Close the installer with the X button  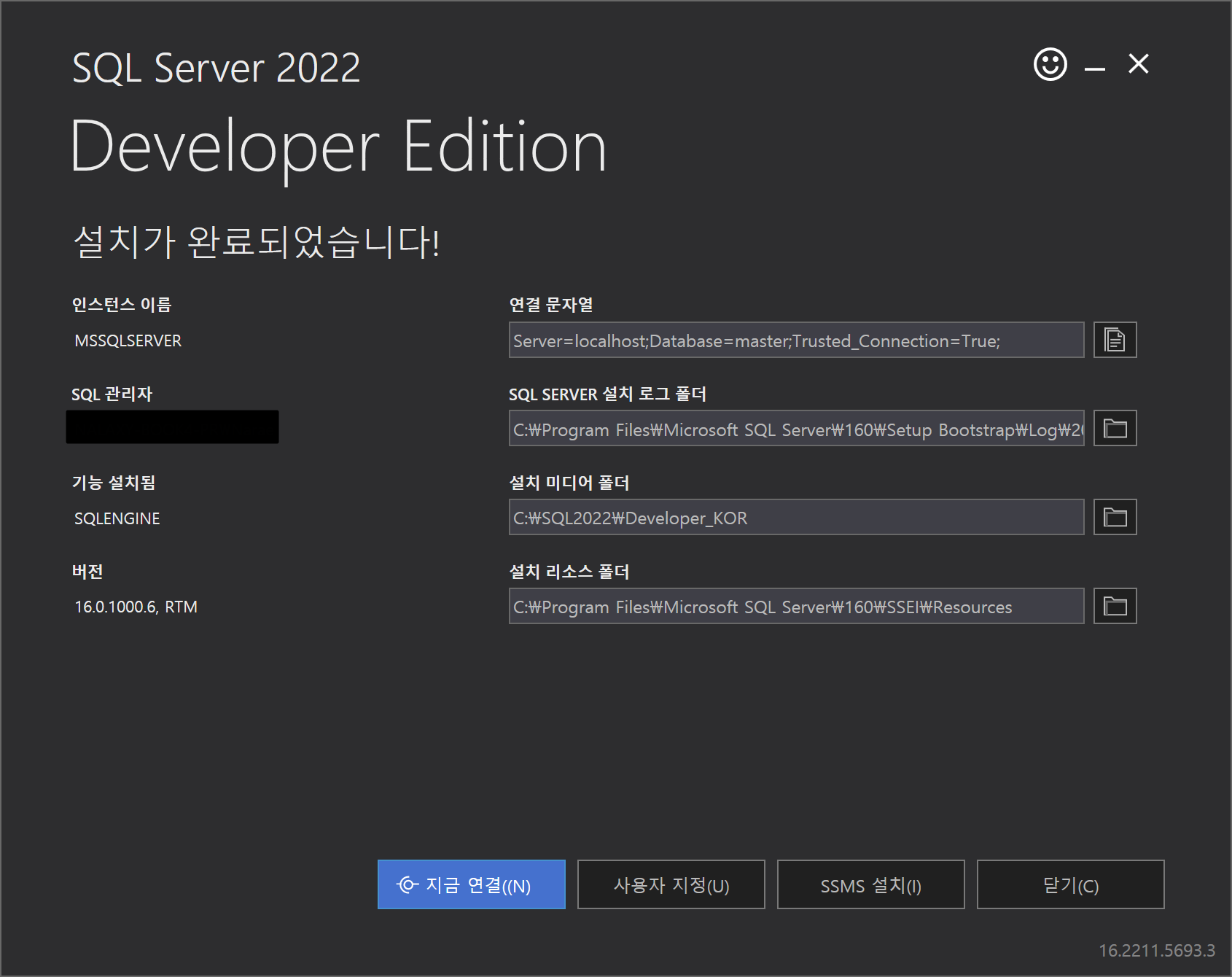1138,64
